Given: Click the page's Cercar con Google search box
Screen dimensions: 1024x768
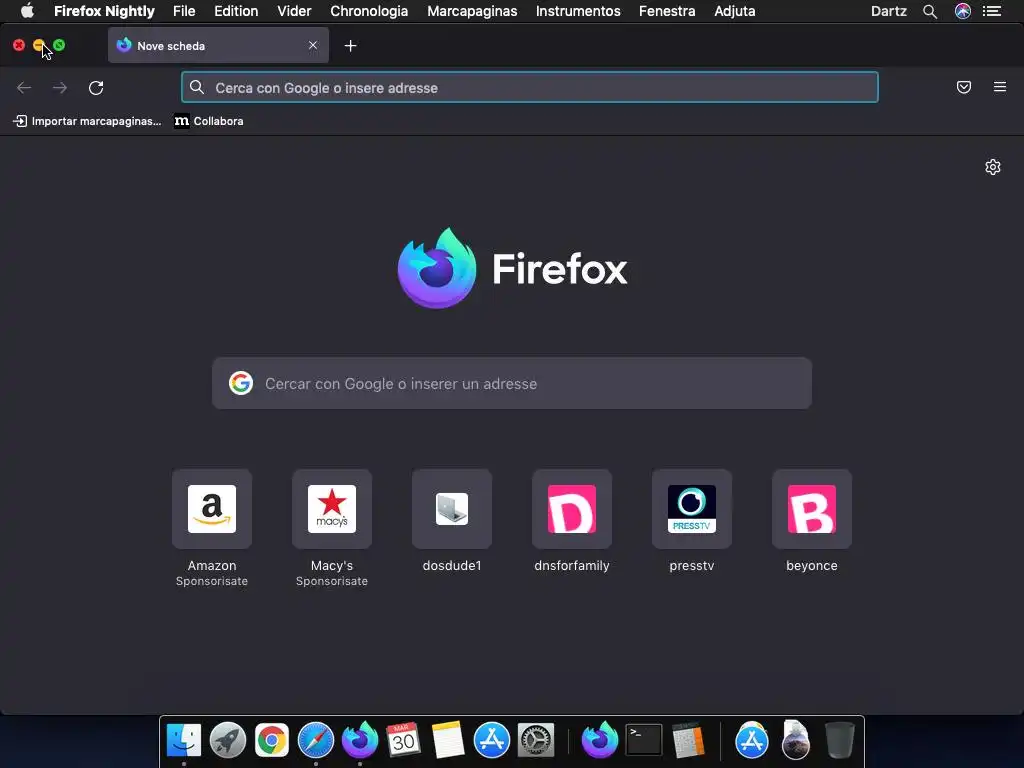Looking at the screenshot, I should click(x=512, y=383).
